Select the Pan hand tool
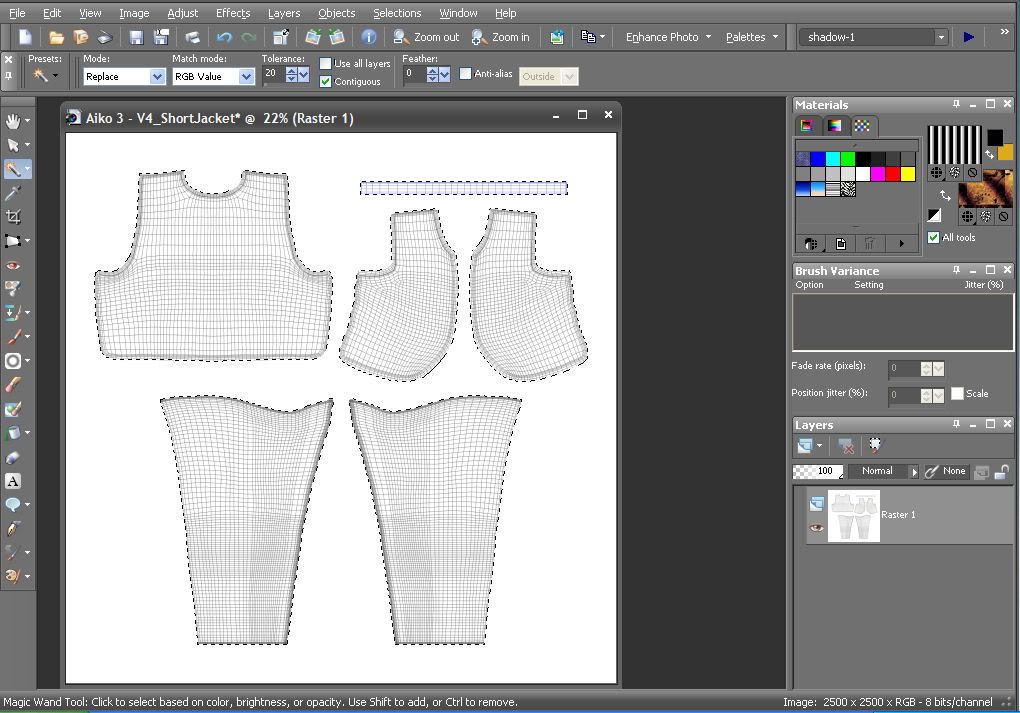 (13, 121)
